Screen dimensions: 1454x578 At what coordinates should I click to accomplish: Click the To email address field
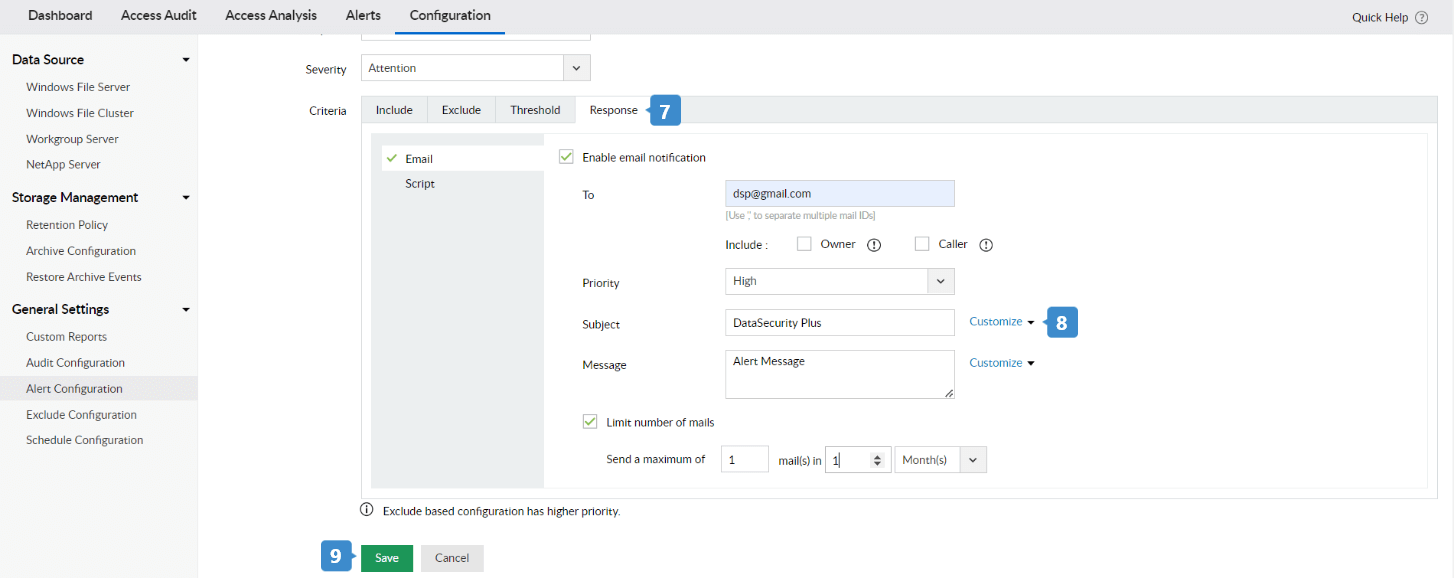[839, 194]
